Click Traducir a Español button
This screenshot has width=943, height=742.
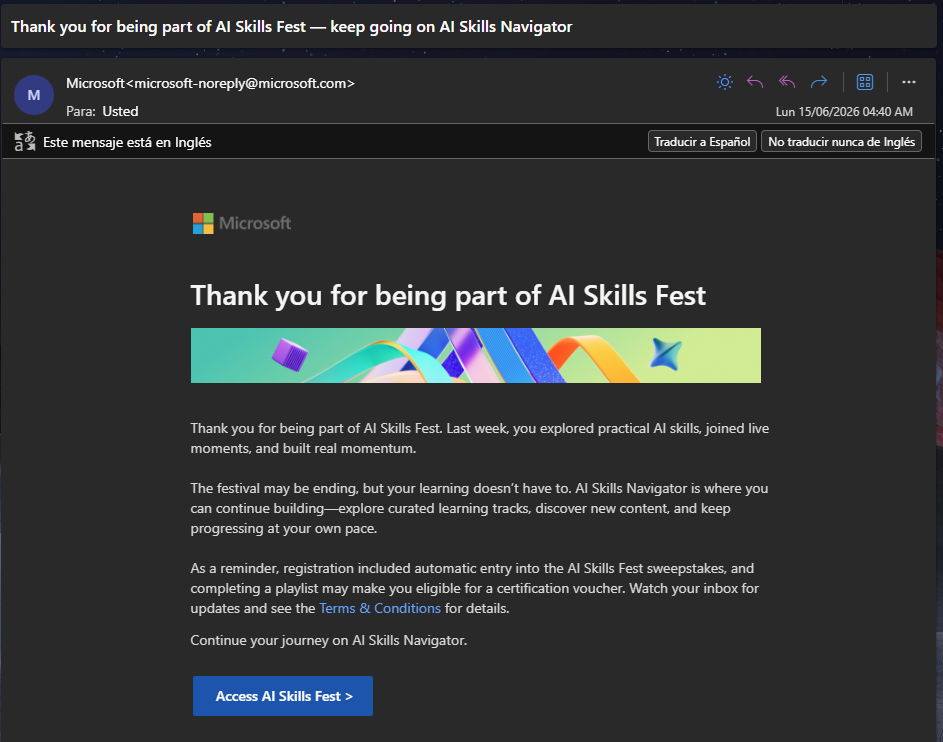pos(702,141)
